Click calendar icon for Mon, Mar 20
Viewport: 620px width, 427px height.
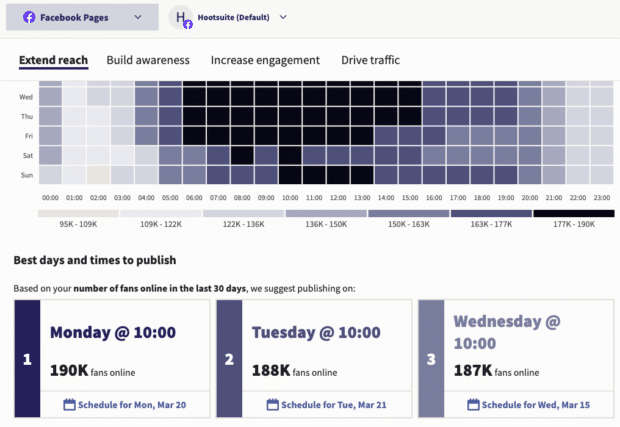pos(69,405)
